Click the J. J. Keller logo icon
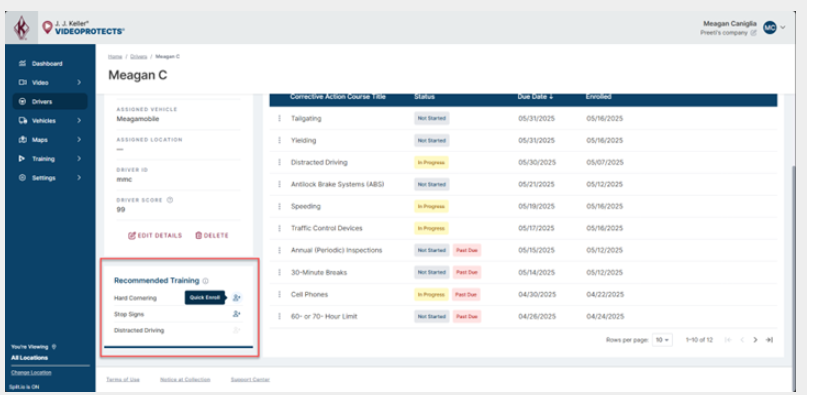The image size is (815, 395). coord(21,28)
